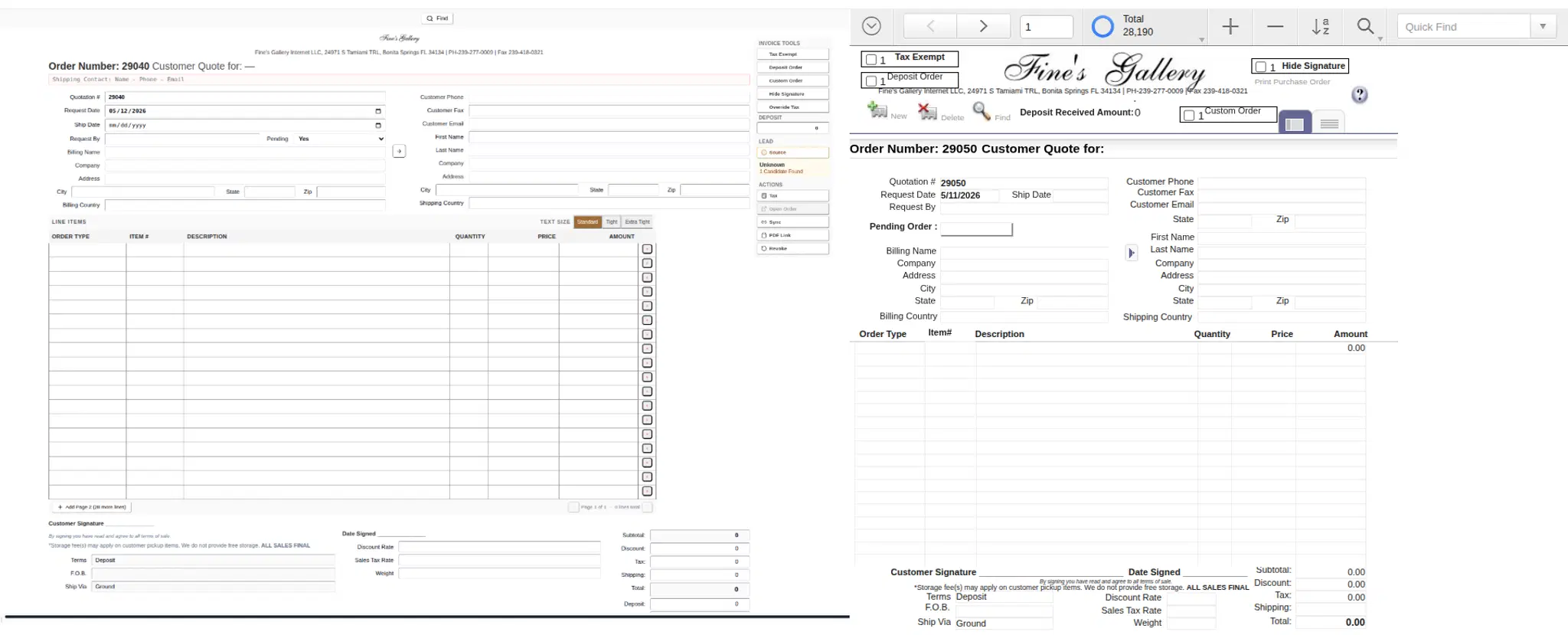1568x635 pixels.
Task: Click the Discount Rate field in web form
Action: point(499,547)
